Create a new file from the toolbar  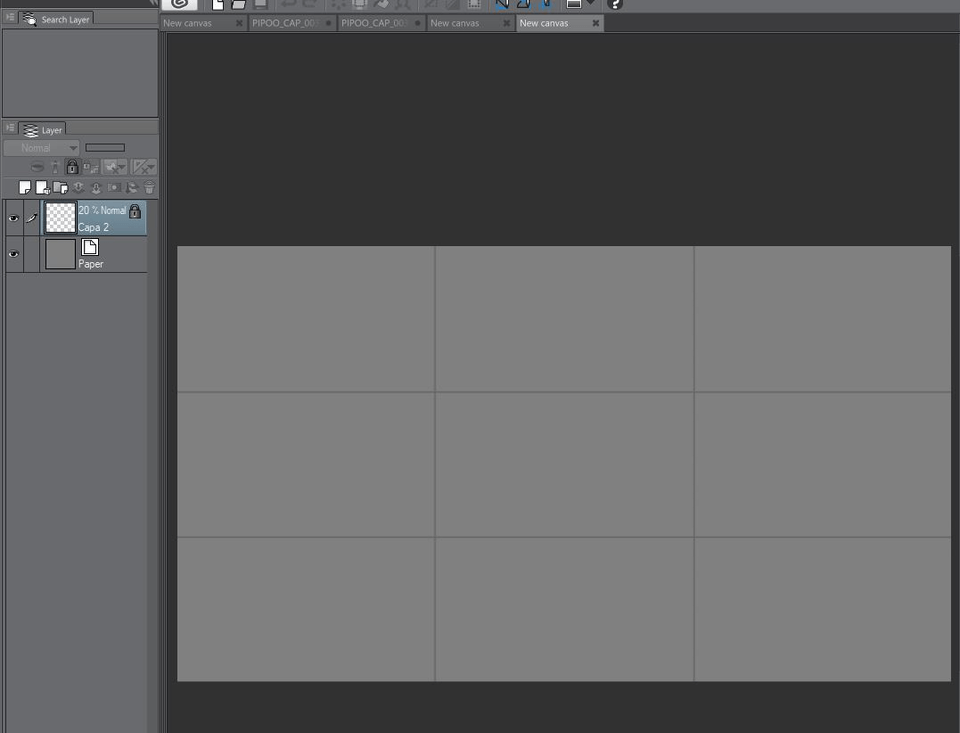pos(217,4)
